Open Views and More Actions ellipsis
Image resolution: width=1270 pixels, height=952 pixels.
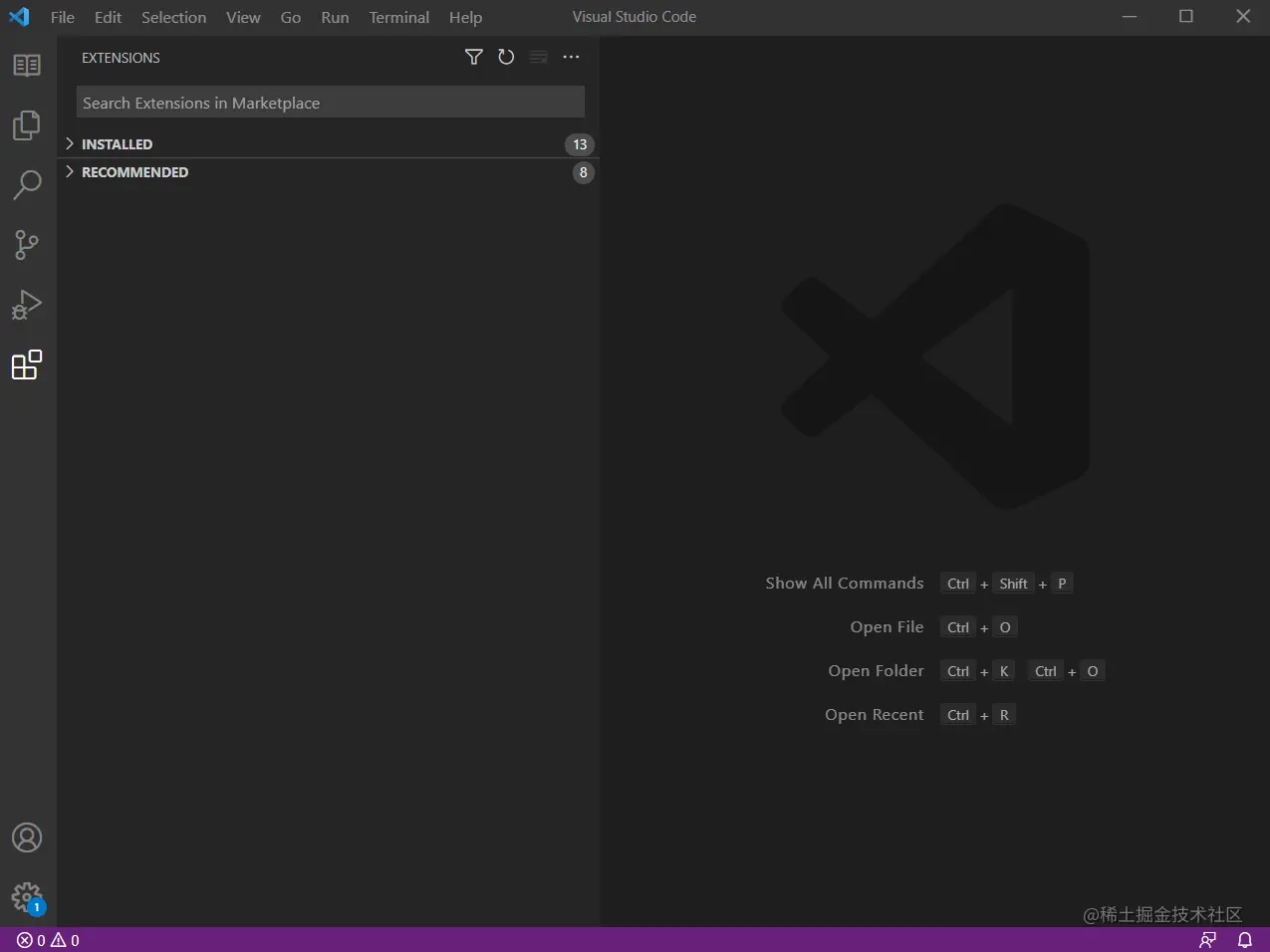571,57
